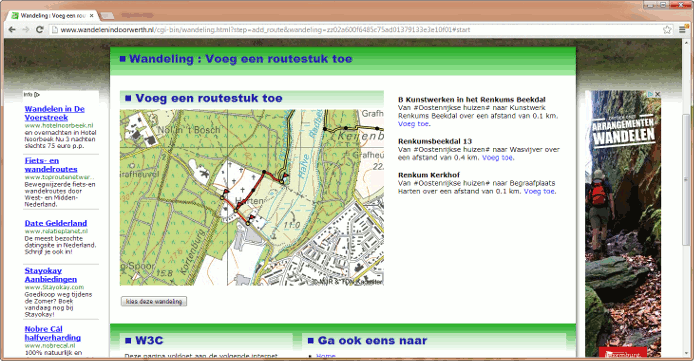Go back using browser back arrow
Viewport: 694px width, 361px height.
pyautogui.click(x=12, y=30)
